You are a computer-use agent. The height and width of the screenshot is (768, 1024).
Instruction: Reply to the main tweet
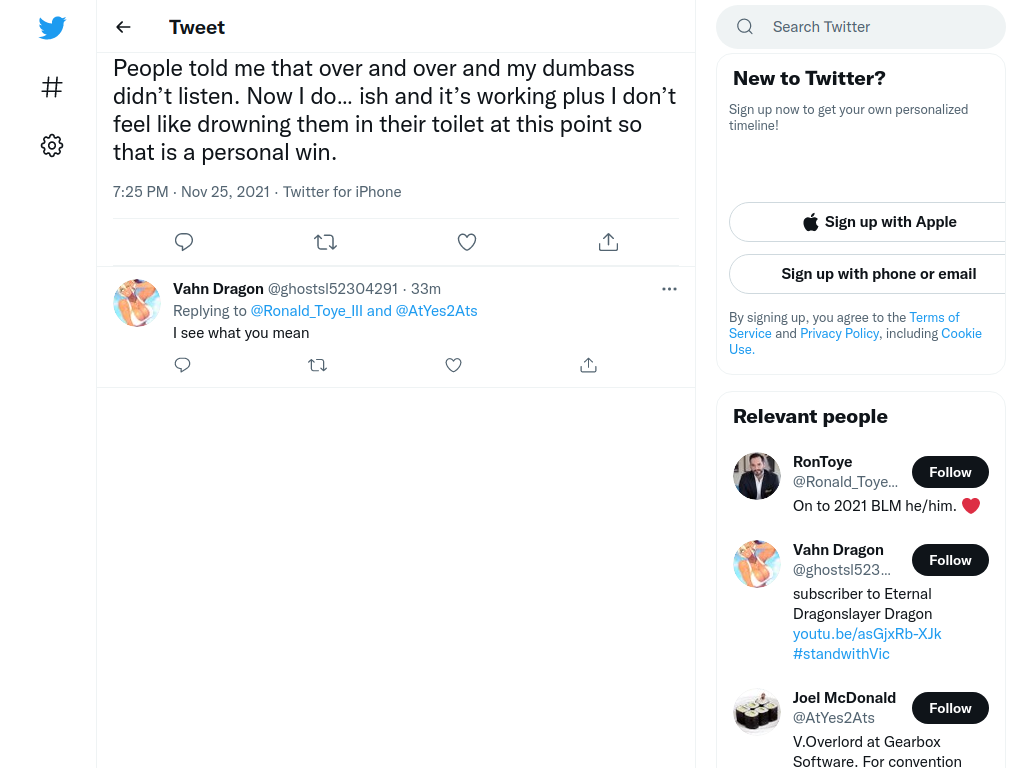[x=184, y=242]
